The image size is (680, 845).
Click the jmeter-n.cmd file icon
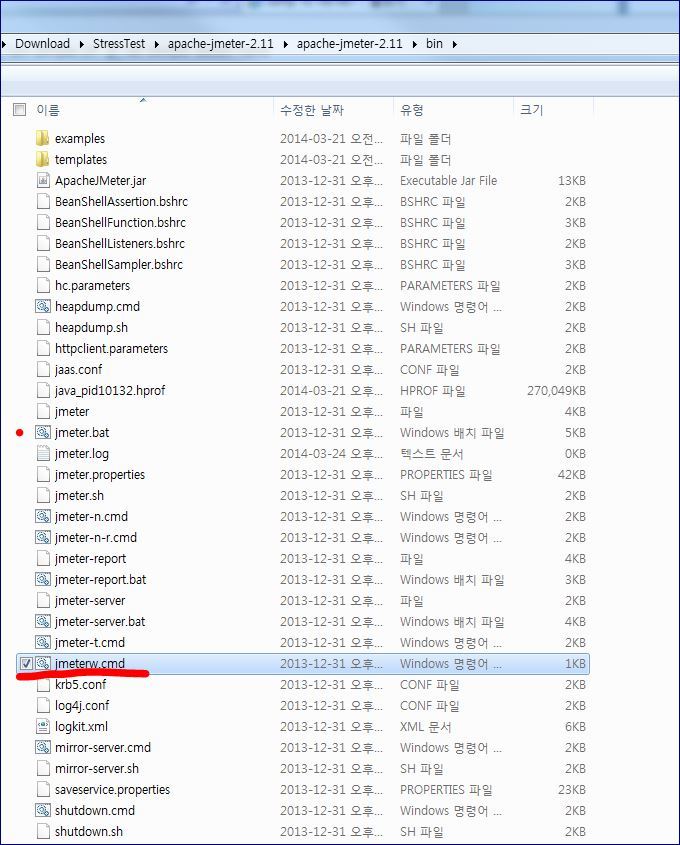click(43, 517)
